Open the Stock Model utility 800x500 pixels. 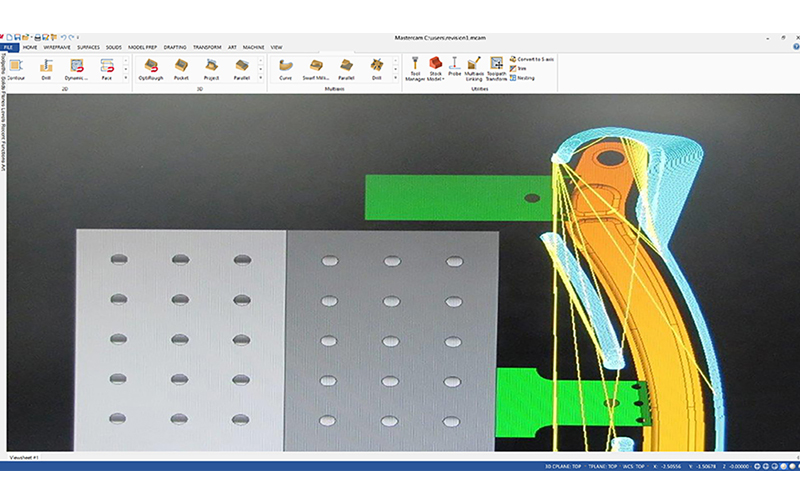(435, 69)
